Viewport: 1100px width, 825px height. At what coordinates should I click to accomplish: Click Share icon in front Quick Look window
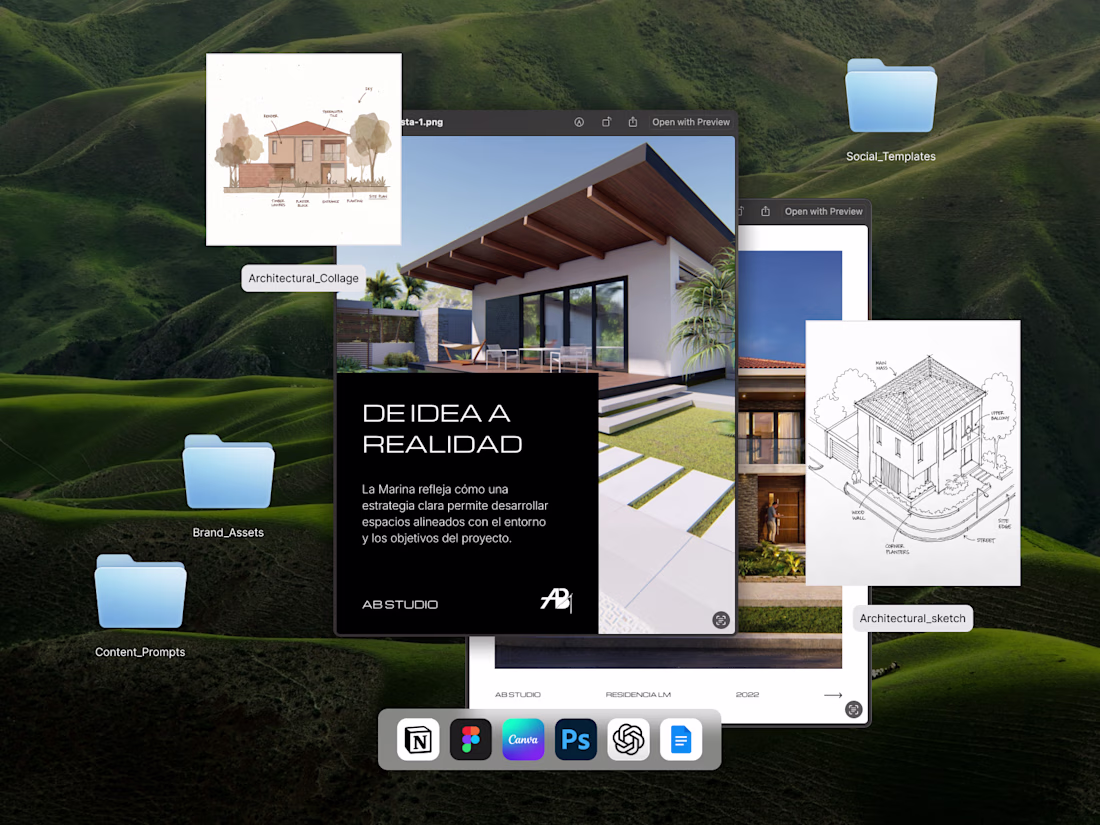(633, 122)
